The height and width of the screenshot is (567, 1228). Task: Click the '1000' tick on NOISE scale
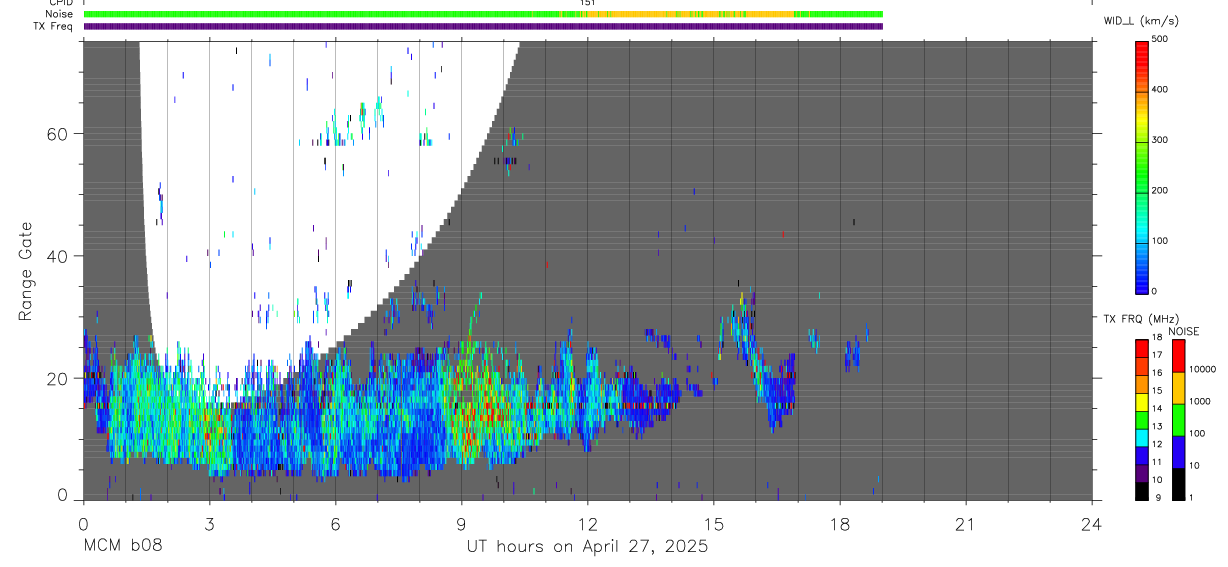click(1200, 401)
